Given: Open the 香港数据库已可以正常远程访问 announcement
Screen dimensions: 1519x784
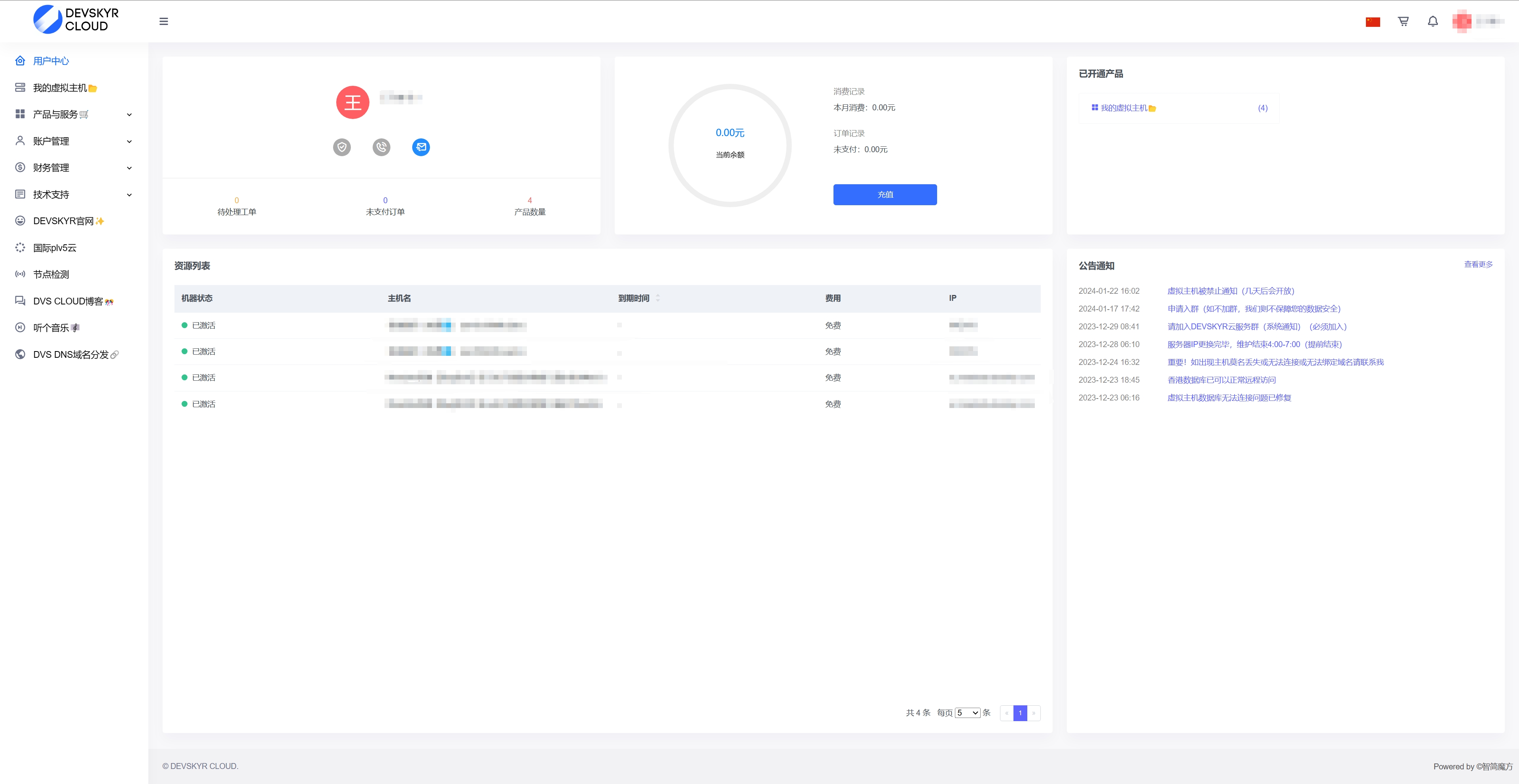Looking at the screenshot, I should (1221, 380).
